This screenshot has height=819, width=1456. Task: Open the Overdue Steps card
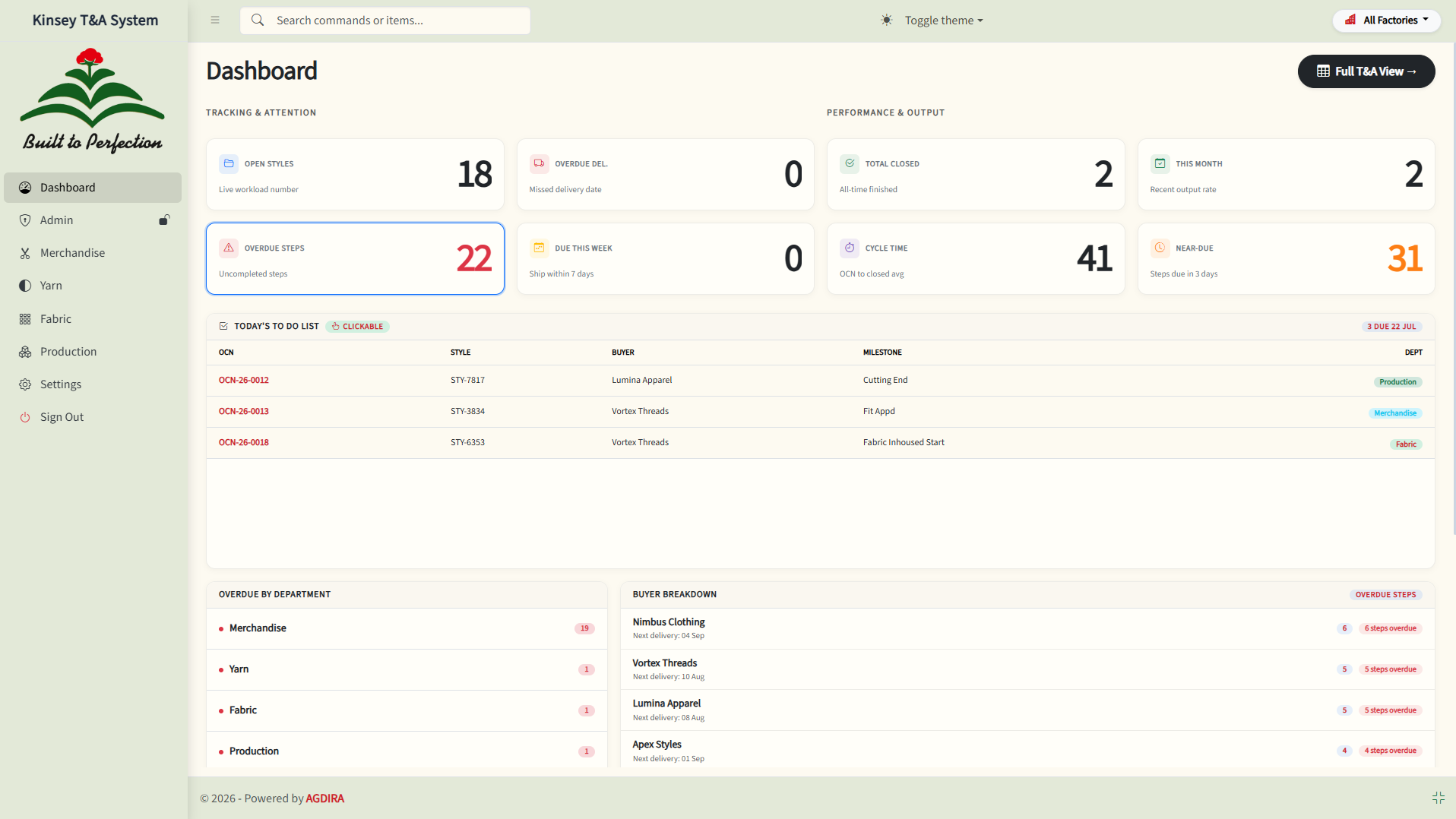pos(355,258)
